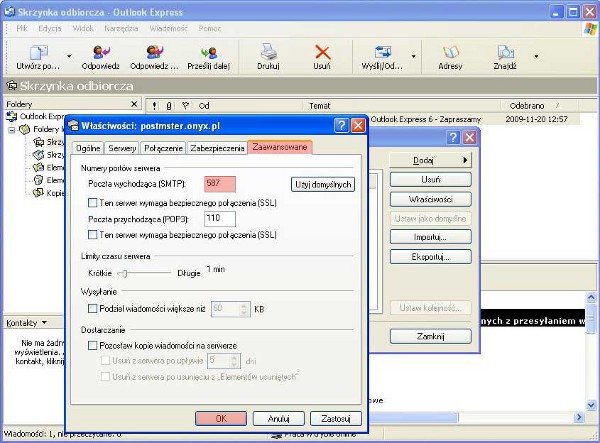Viewport: 600px width, 443px height.
Task: Open dropdown arrow next to Znajdź
Action: (536, 56)
